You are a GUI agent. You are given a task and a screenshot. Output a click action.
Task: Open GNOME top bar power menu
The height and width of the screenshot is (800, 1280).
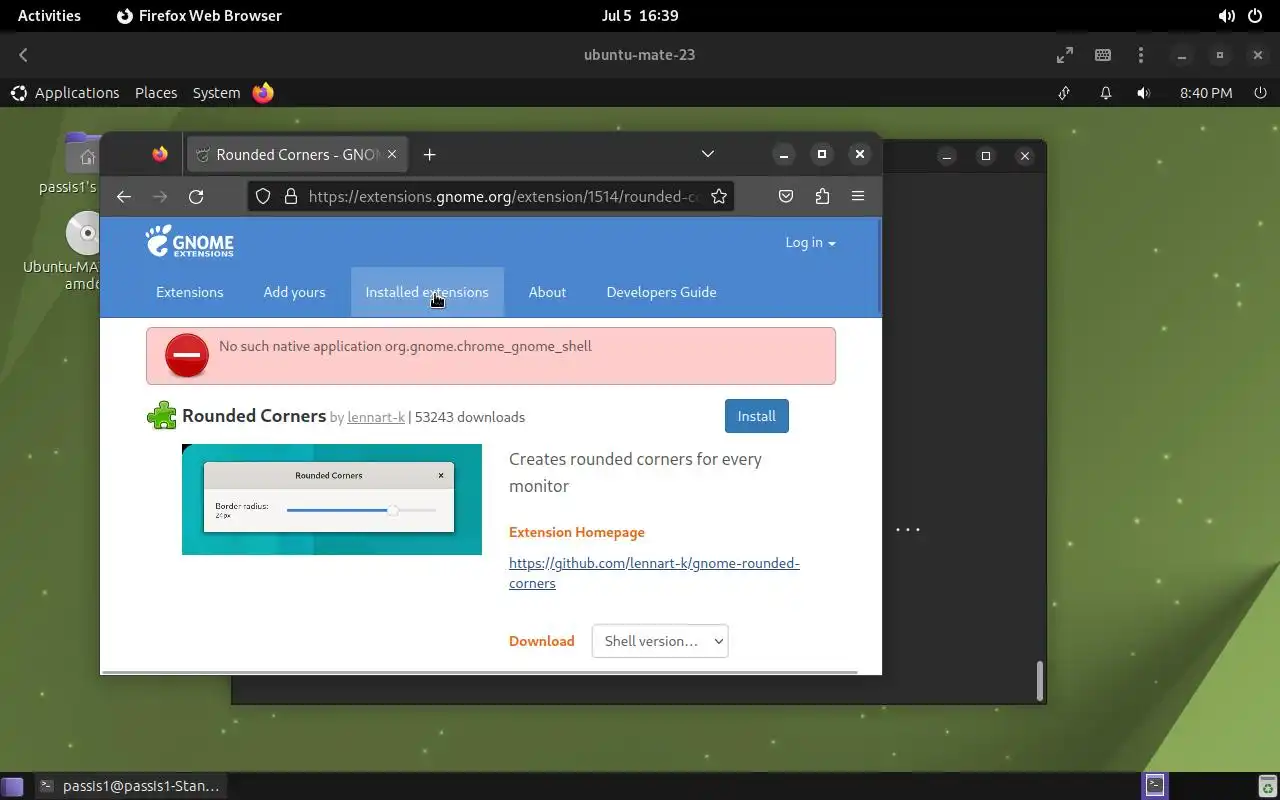click(x=1255, y=16)
